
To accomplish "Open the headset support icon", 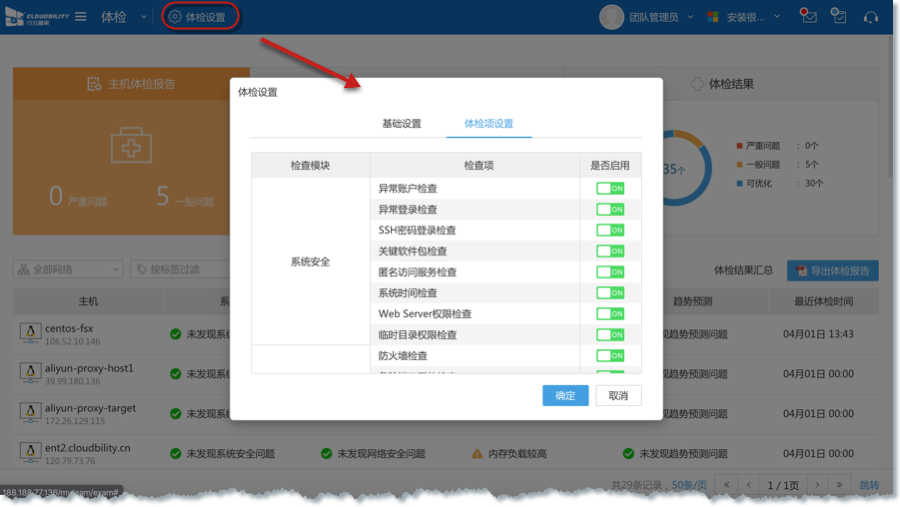I will point(870,17).
